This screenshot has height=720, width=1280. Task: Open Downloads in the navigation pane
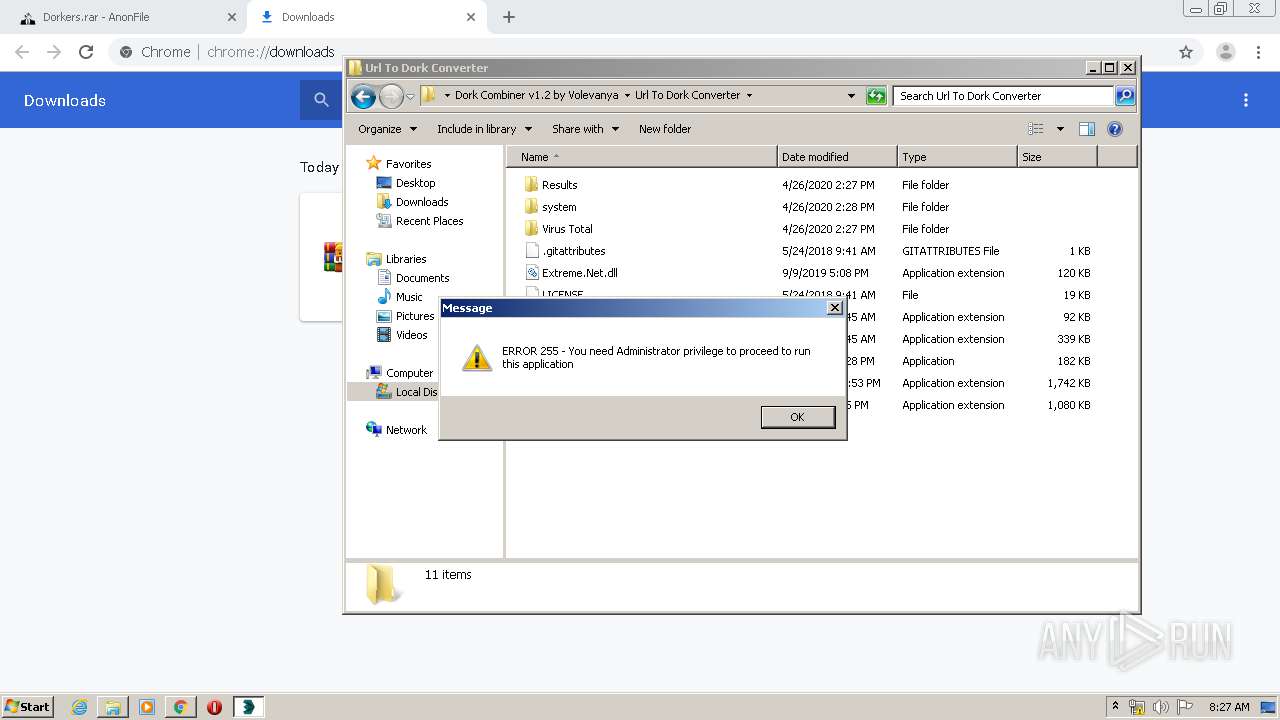412,202
